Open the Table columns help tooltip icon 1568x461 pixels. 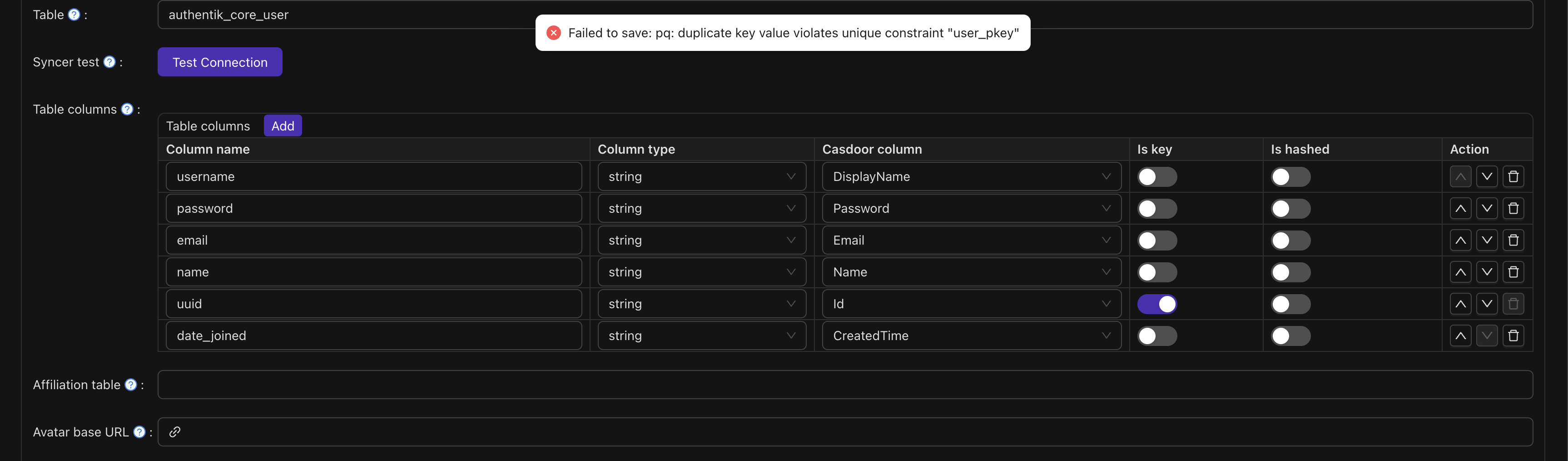click(127, 109)
